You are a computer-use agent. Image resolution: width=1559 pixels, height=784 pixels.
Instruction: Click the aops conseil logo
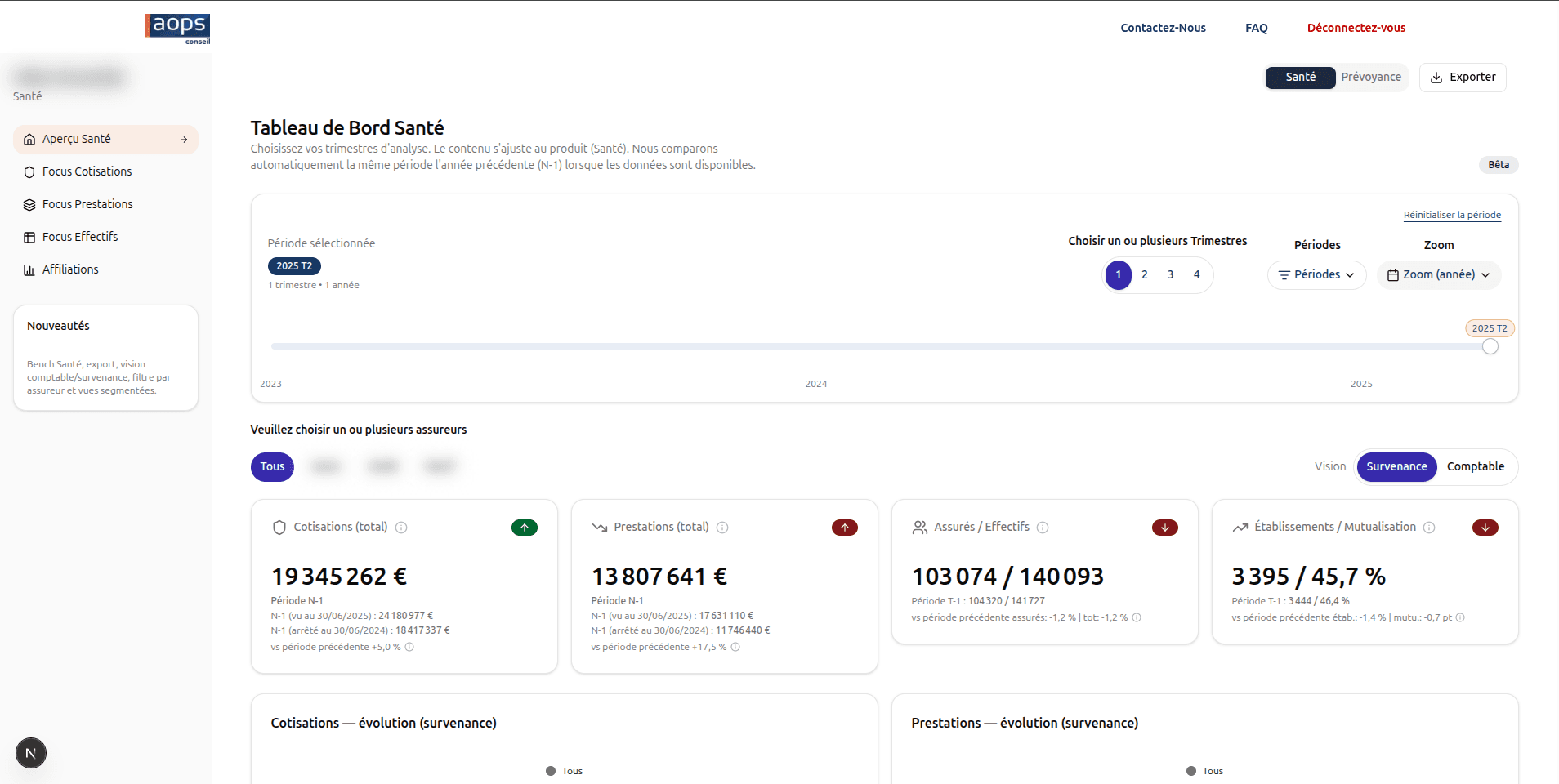click(177, 28)
